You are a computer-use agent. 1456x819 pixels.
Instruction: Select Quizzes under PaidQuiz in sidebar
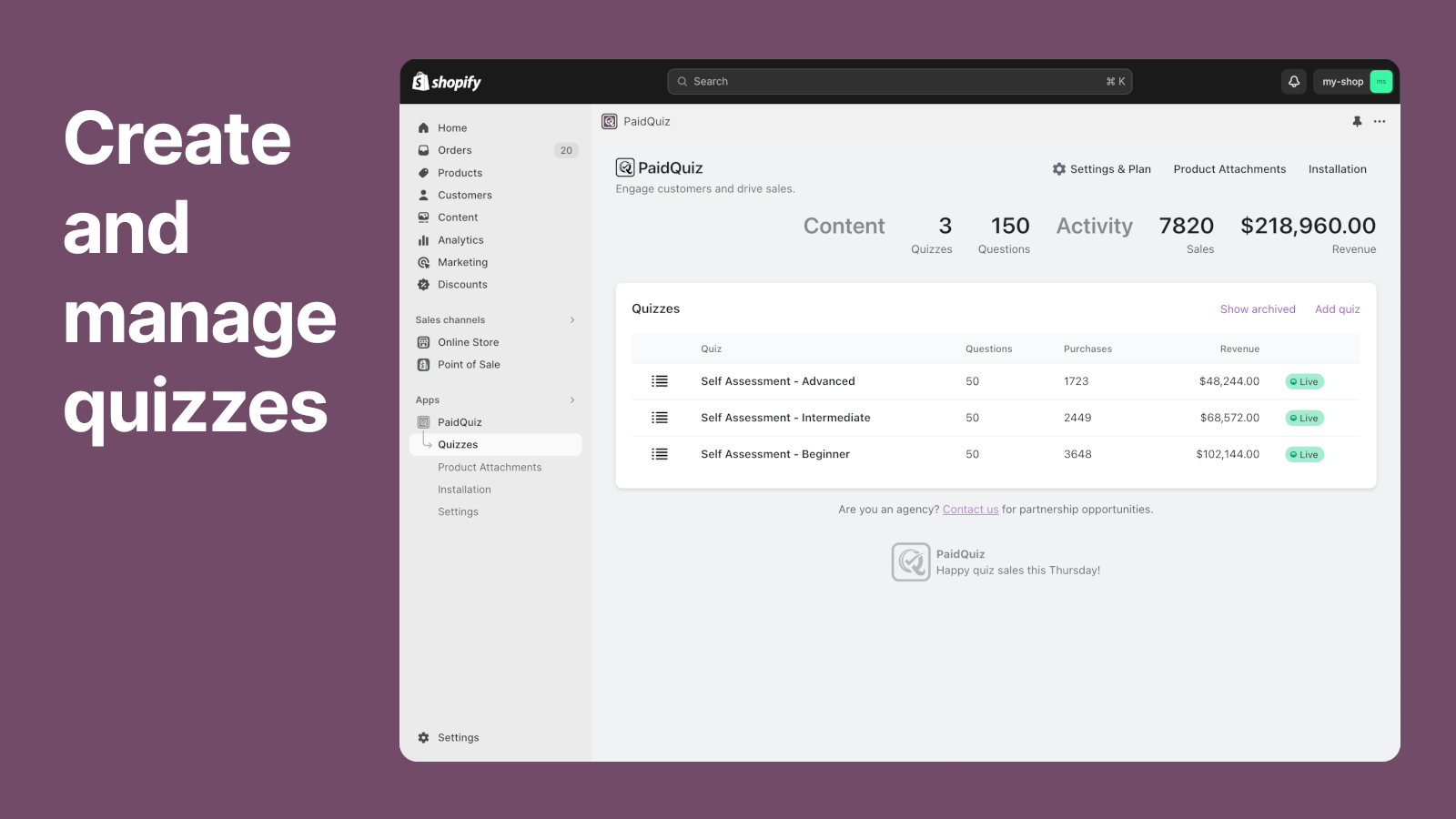pos(458,444)
